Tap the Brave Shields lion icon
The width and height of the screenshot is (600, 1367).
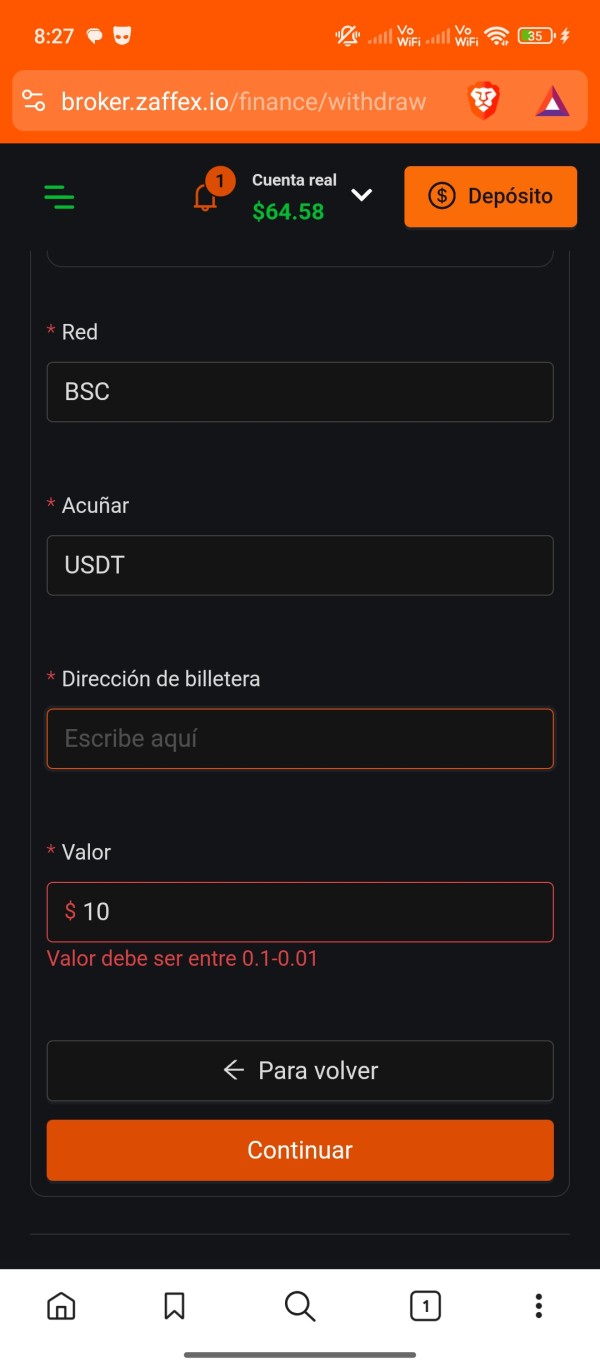[x=484, y=101]
